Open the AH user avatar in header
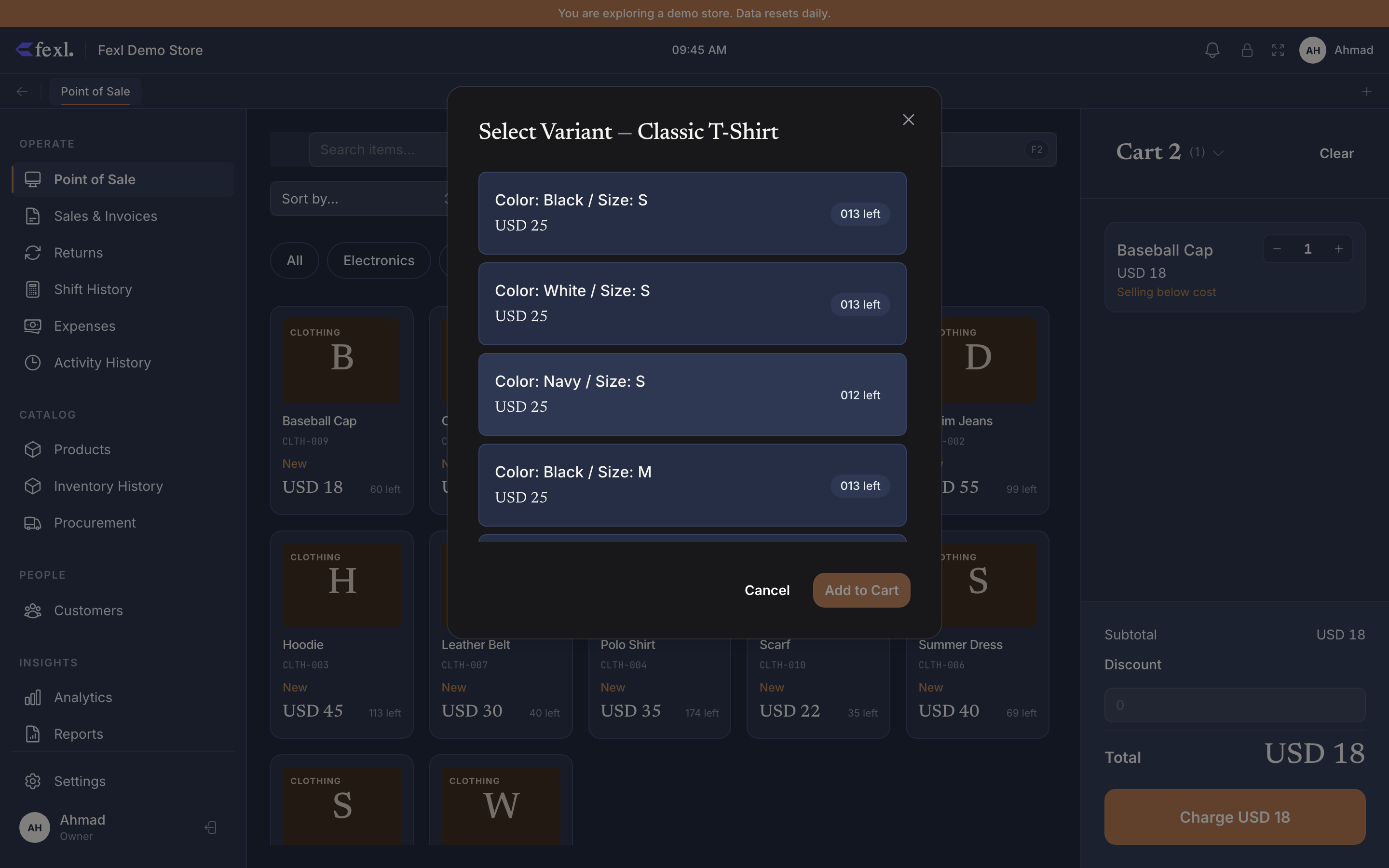This screenshot has width=1389, height=868. coord(1313,50)
